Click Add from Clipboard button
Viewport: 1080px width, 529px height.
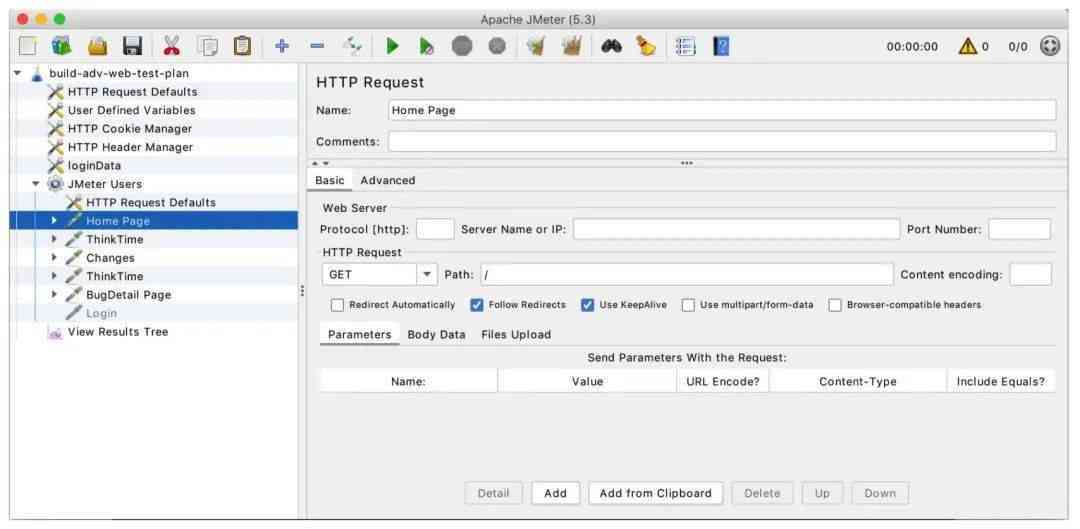pos(655,493)
